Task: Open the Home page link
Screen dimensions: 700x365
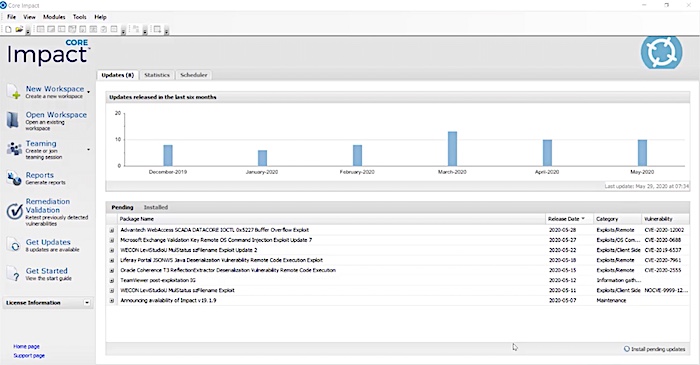Action: click(26, 346)
